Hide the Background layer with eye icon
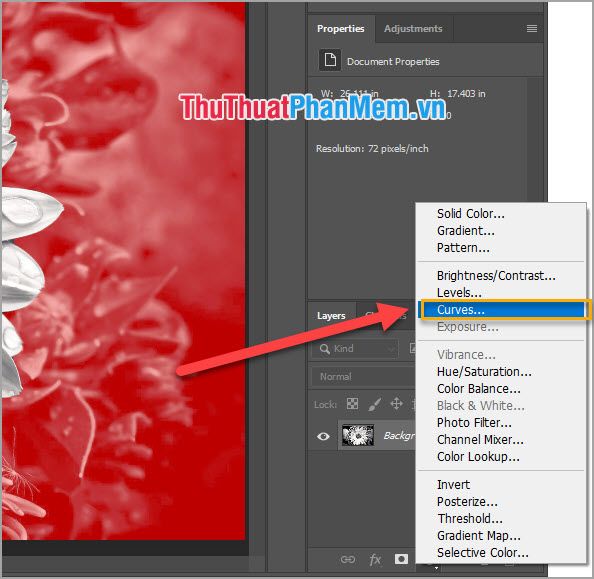The width and height of the screenshot is (594, 579). coord(323,436)
